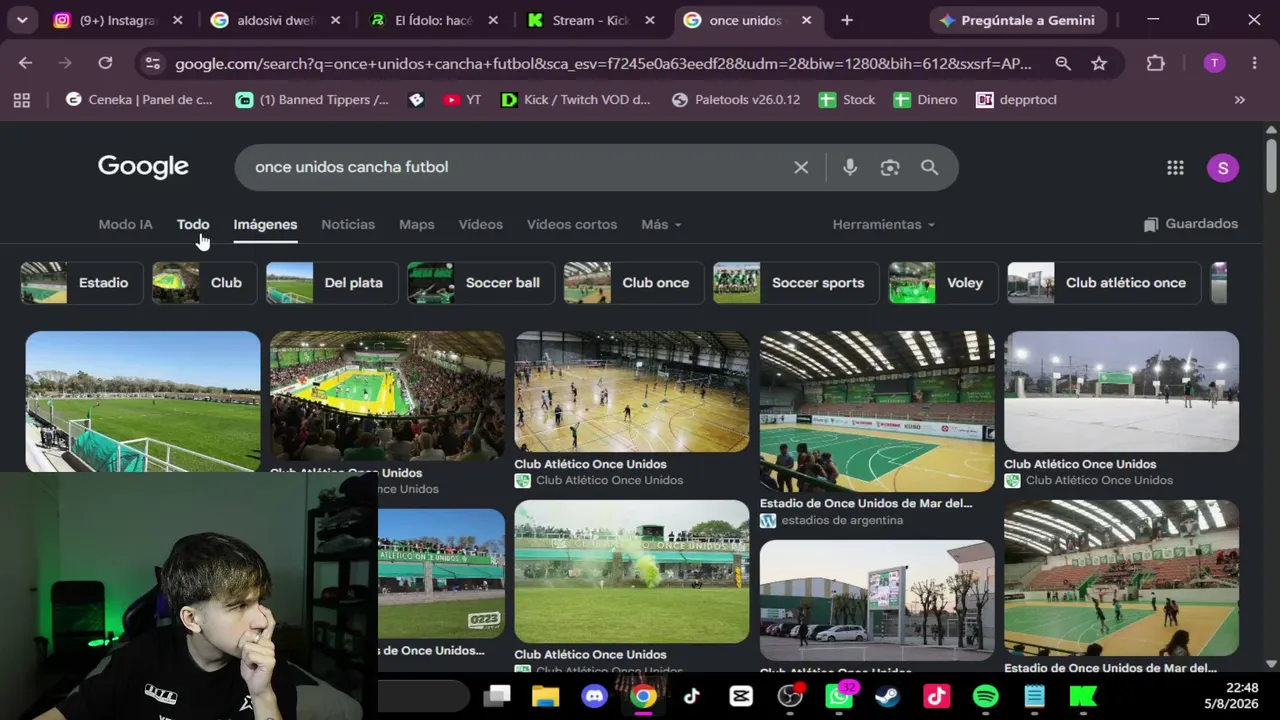The width and height of the screenshot is (1280, 720).
Task: Switch to the El Ídolo browser tab
Action: pyautogui.click(x=433, y=20)
